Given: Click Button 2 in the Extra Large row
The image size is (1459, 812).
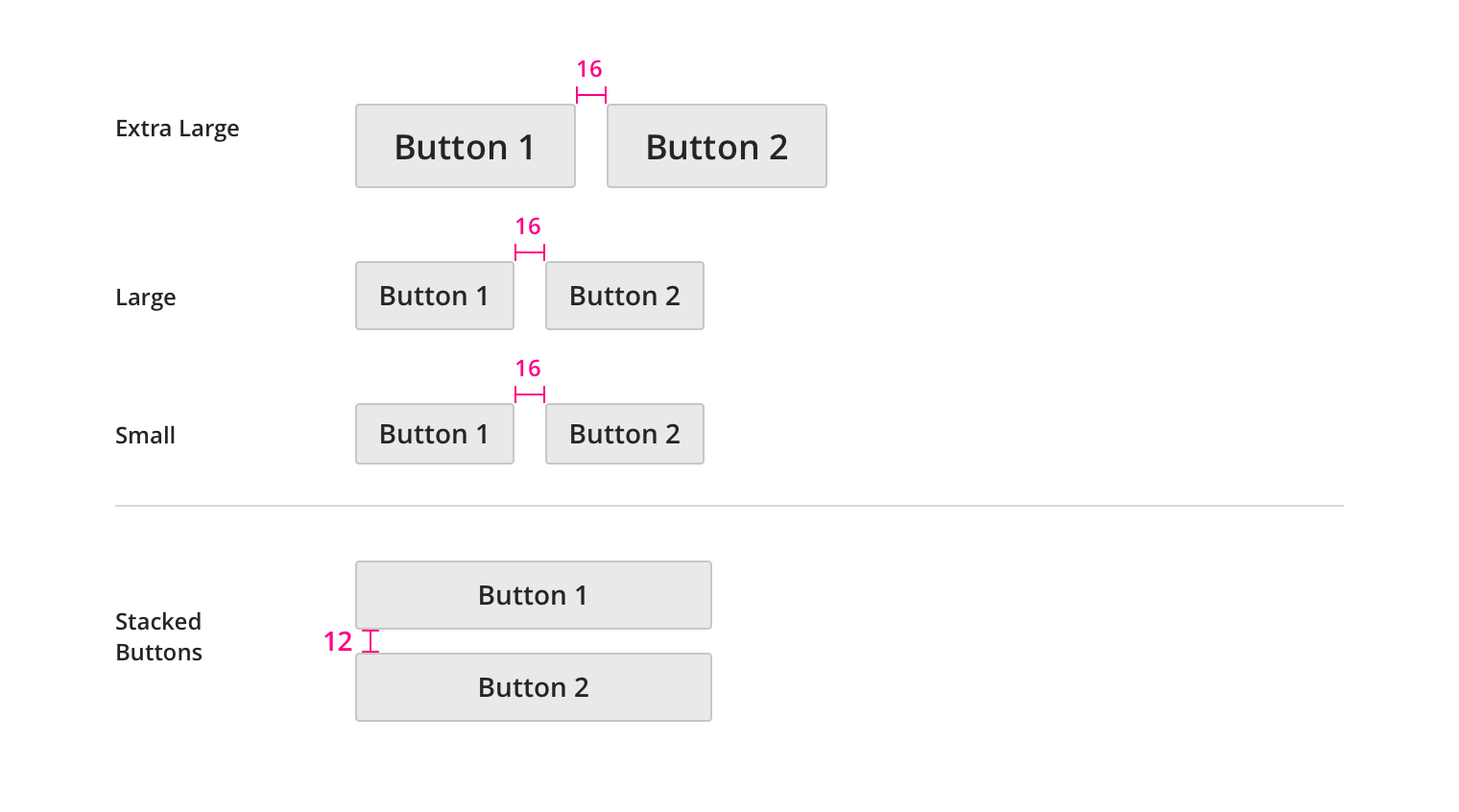Looking at the screenshot, I should [x=717, y=146].
